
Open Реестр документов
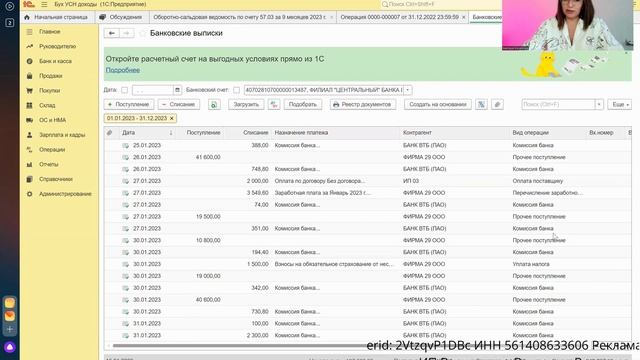tap(362, 104)
